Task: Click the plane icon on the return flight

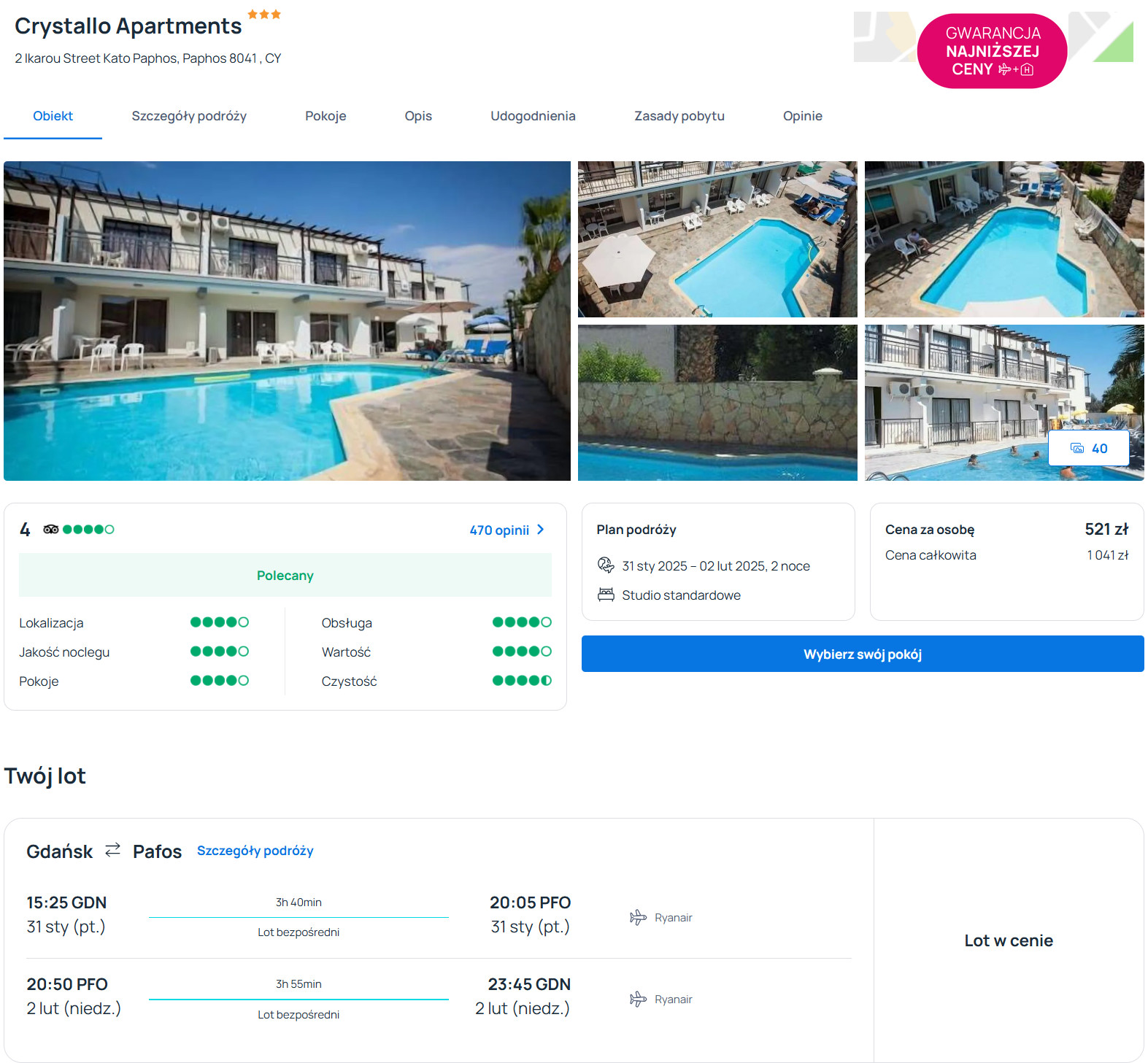Action: 638,1000
